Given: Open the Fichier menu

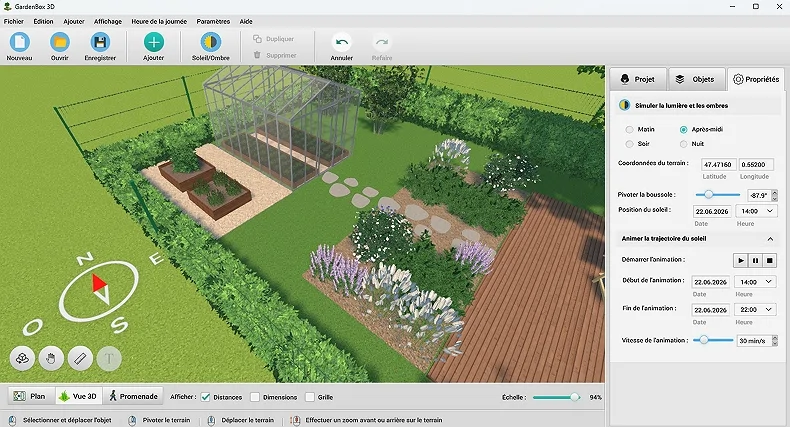Looking at the screenshot, I should pos(14,22).
